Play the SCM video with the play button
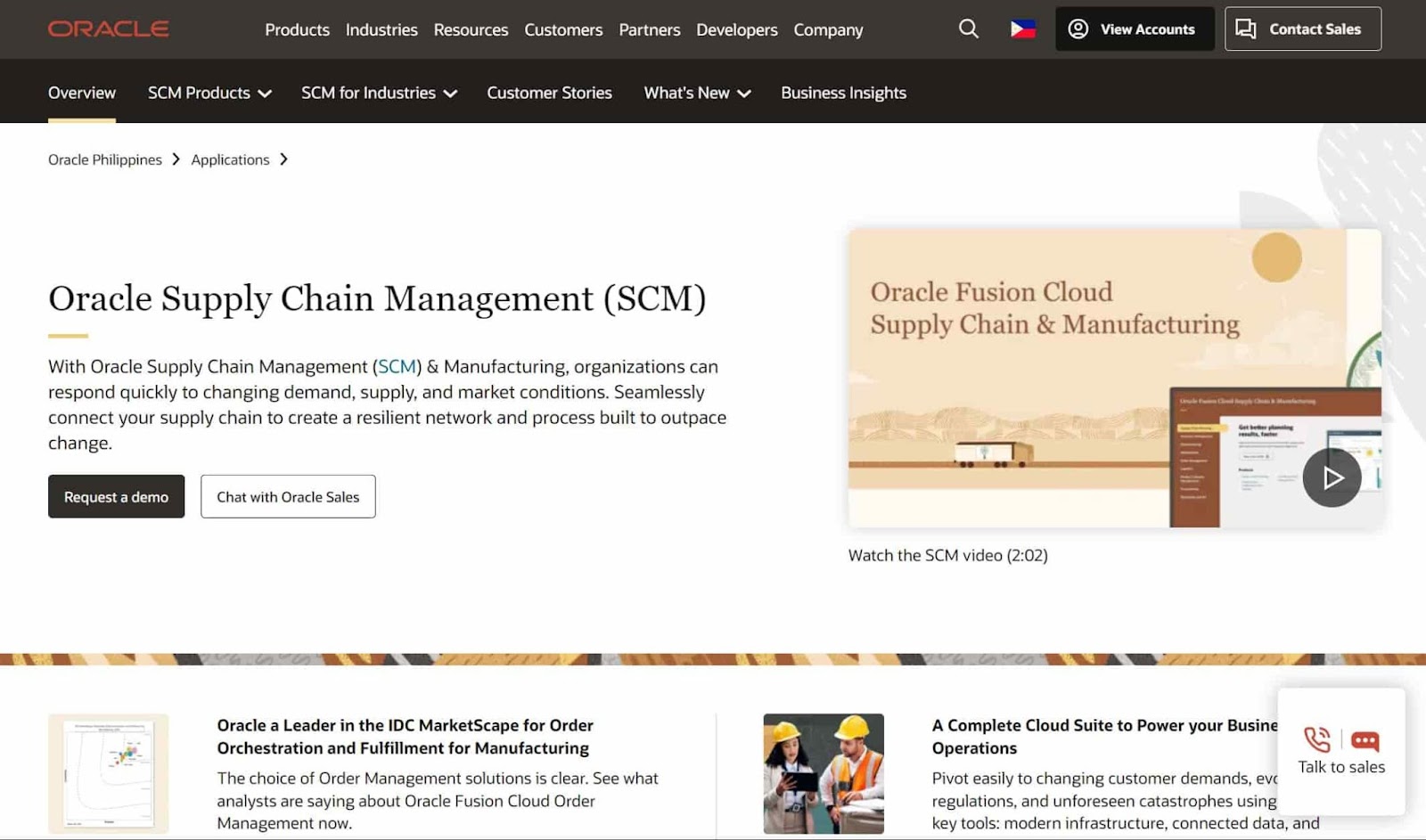This screenshot has height=840, width=1426. (x=1332, y=477)
